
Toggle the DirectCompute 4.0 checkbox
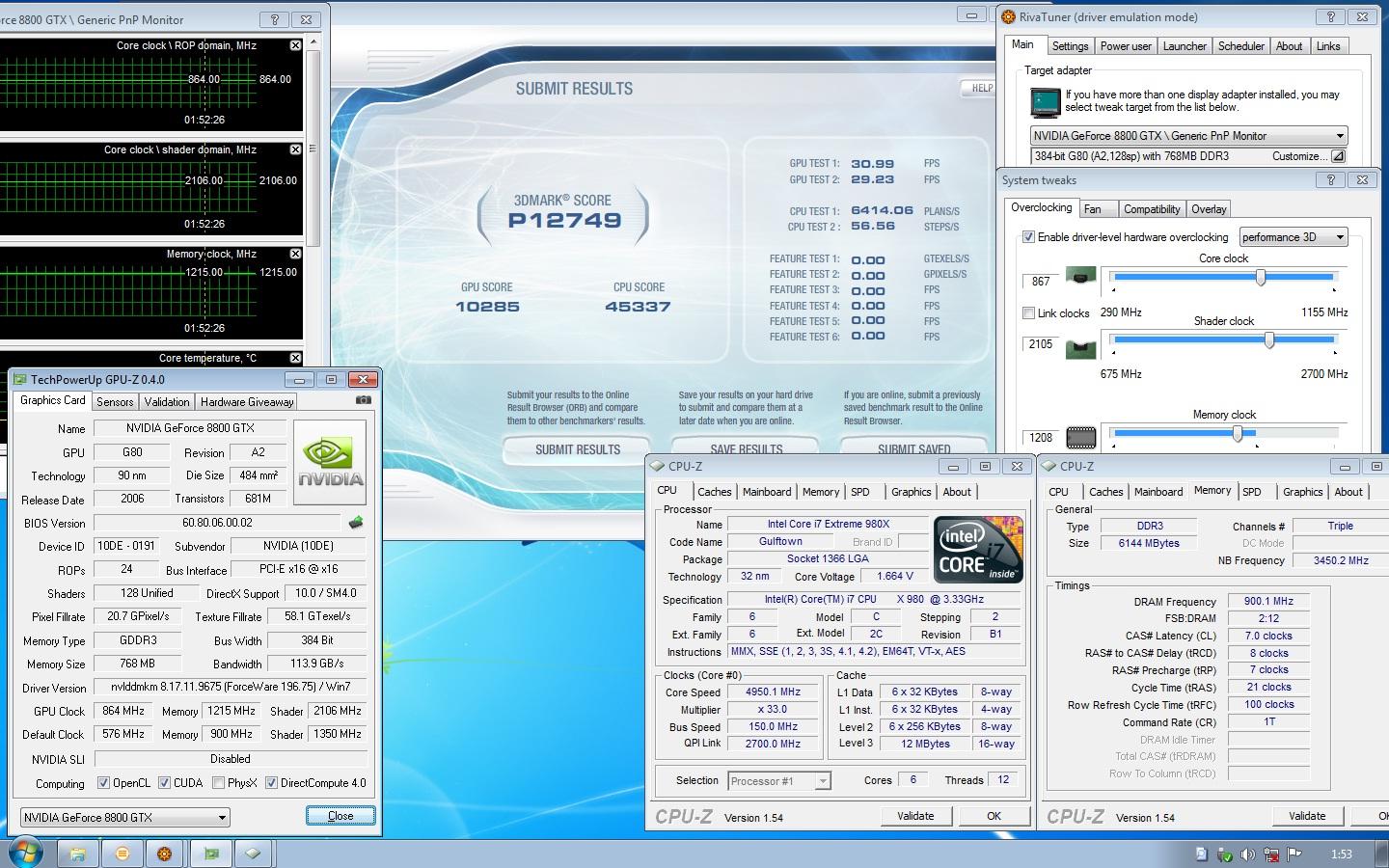coord(271,783)
